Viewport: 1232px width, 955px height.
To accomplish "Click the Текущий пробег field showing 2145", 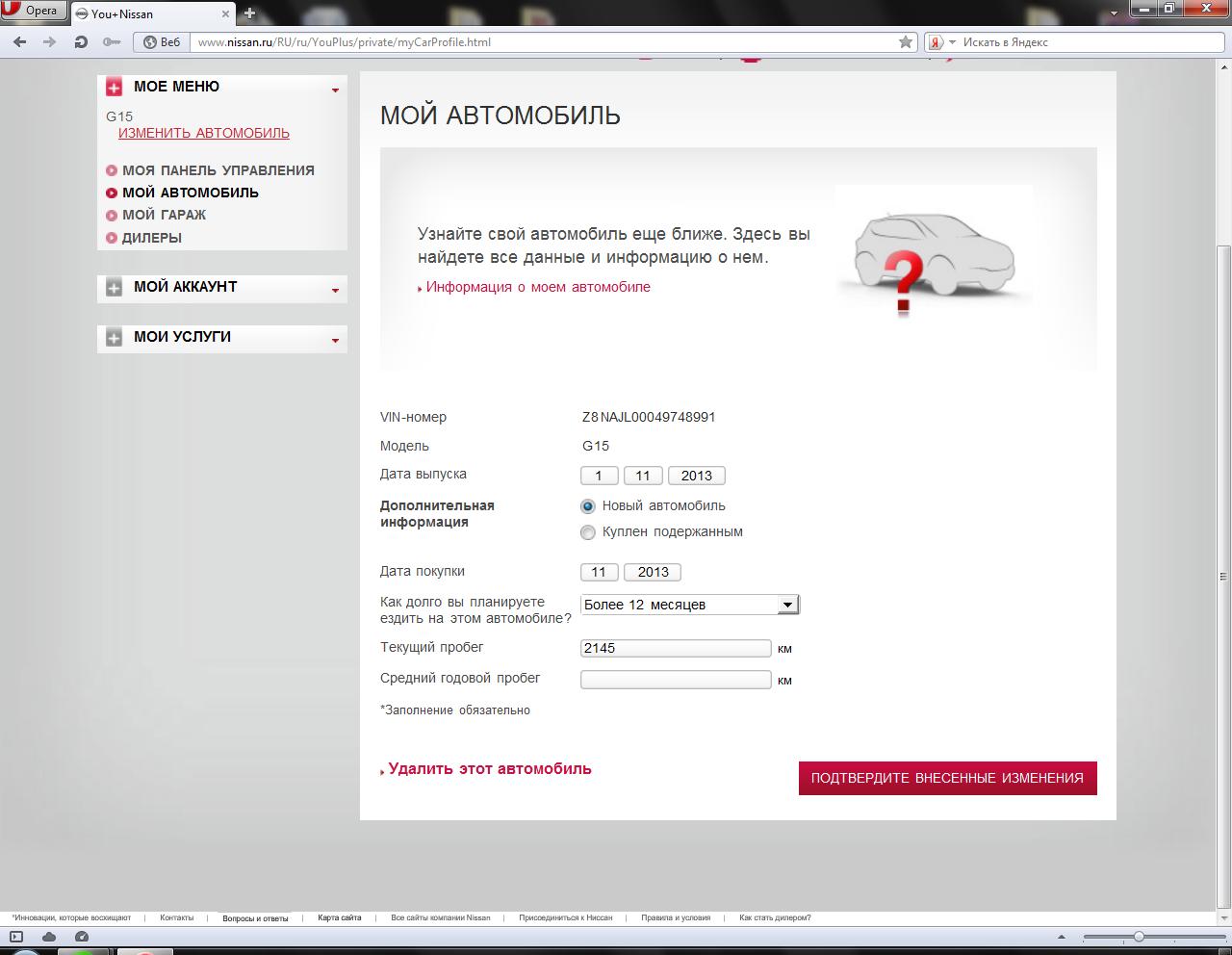I will click(676, 648).
